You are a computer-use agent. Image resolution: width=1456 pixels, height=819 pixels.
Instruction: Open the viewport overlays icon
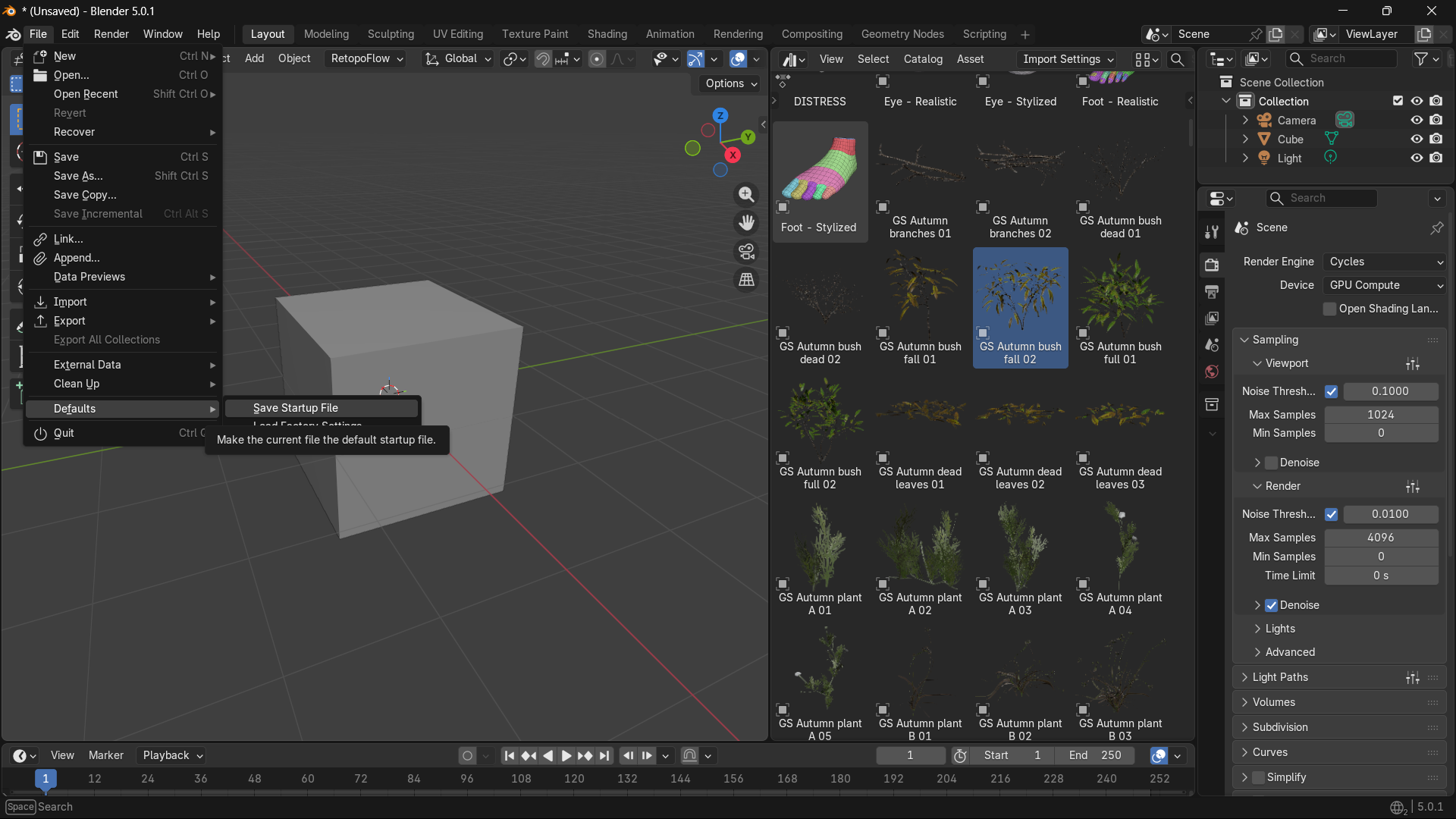[x=738, y=59]
